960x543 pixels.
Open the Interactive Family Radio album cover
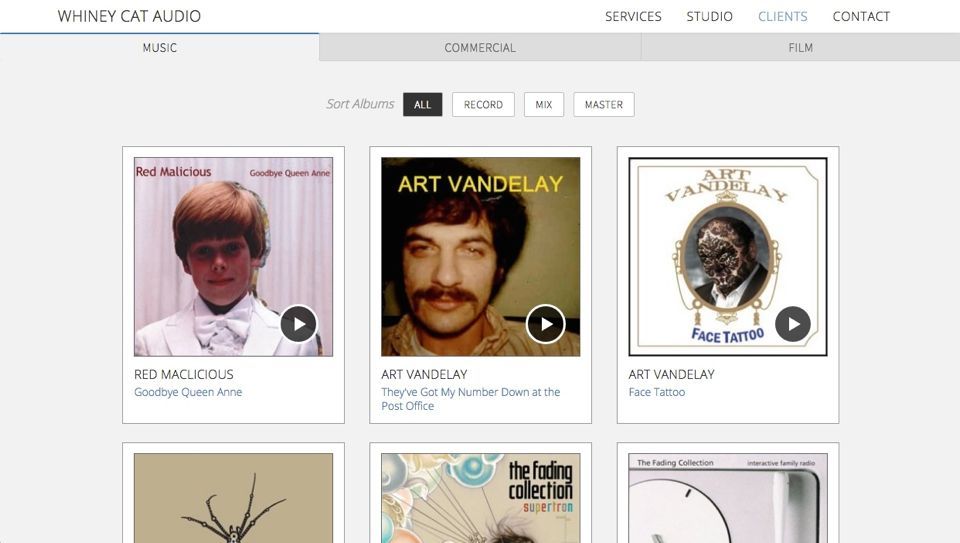coord(727,498)
